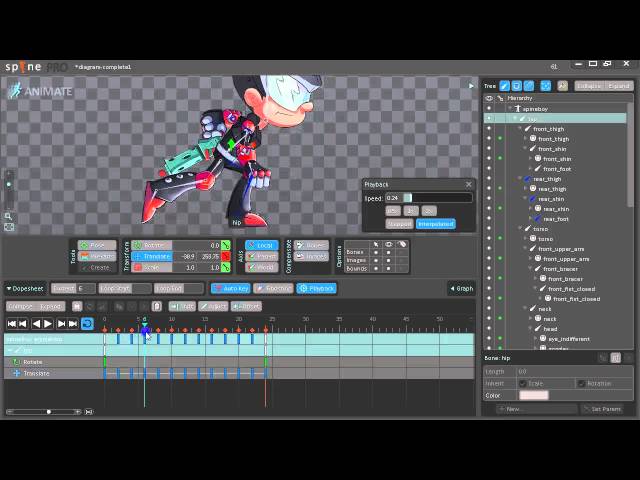Click the wrench settings icon in Tree panel
The image size is (640, 480).
(562, 86)
